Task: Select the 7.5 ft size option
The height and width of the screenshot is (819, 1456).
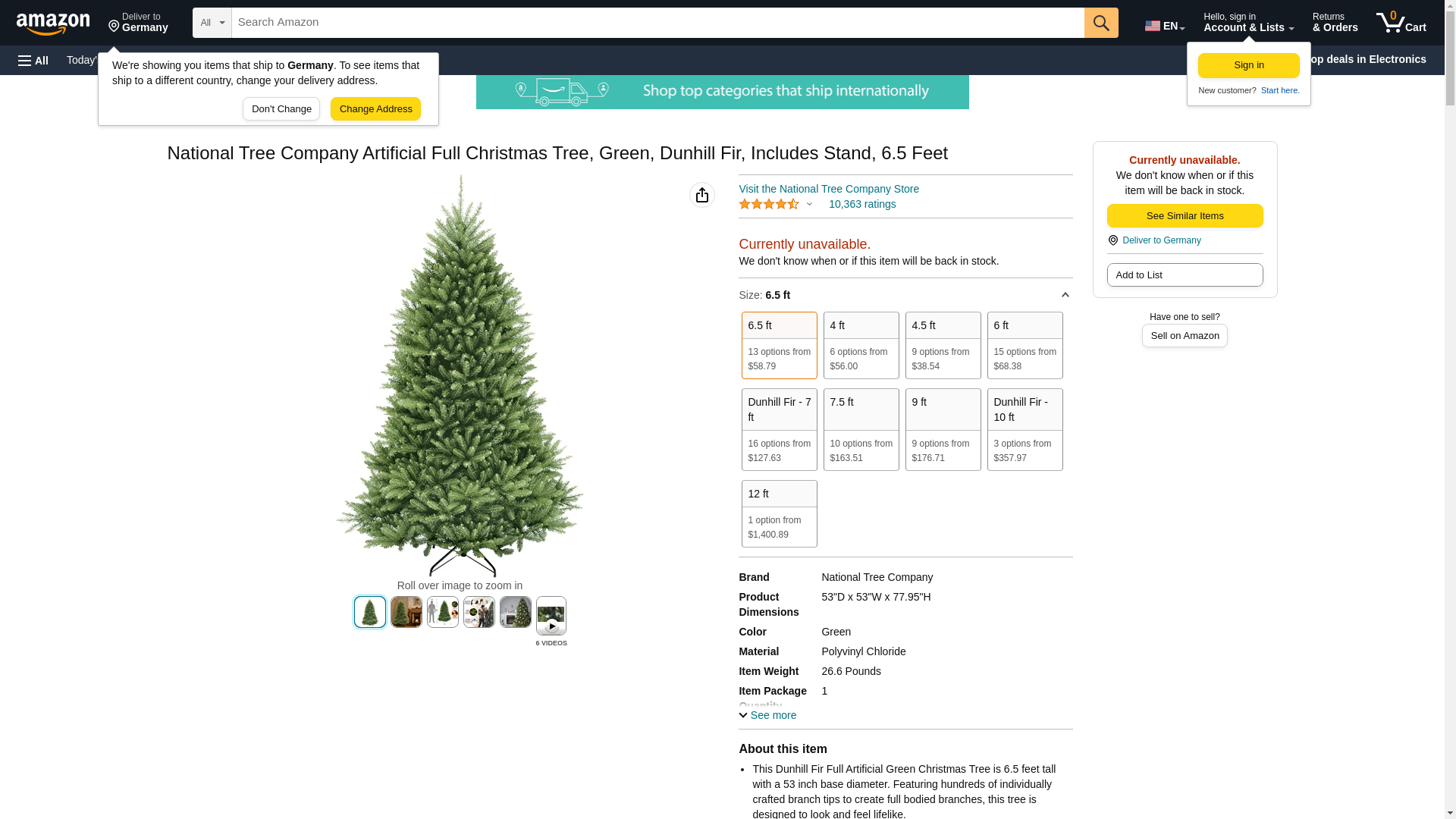Action: pos(861,429)
